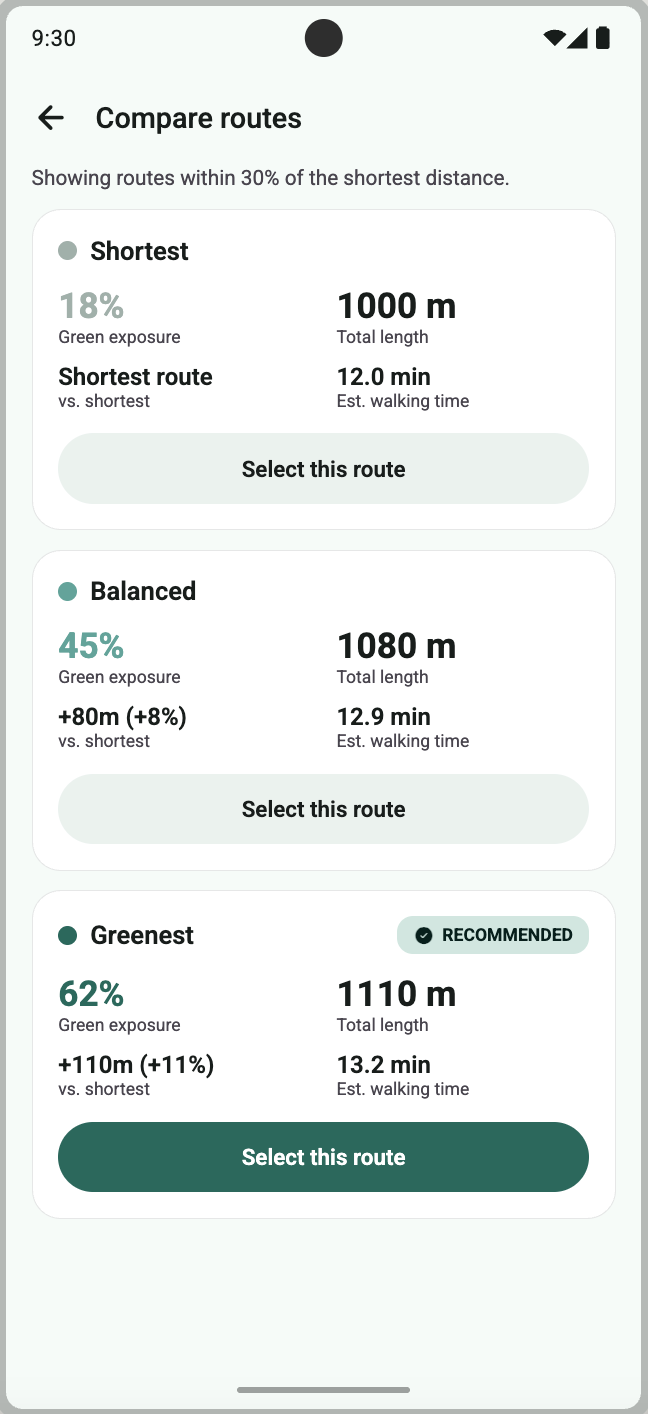648x1414 pixels.
Task: Tap the cellular signal icon
Action: pos(578,39)
